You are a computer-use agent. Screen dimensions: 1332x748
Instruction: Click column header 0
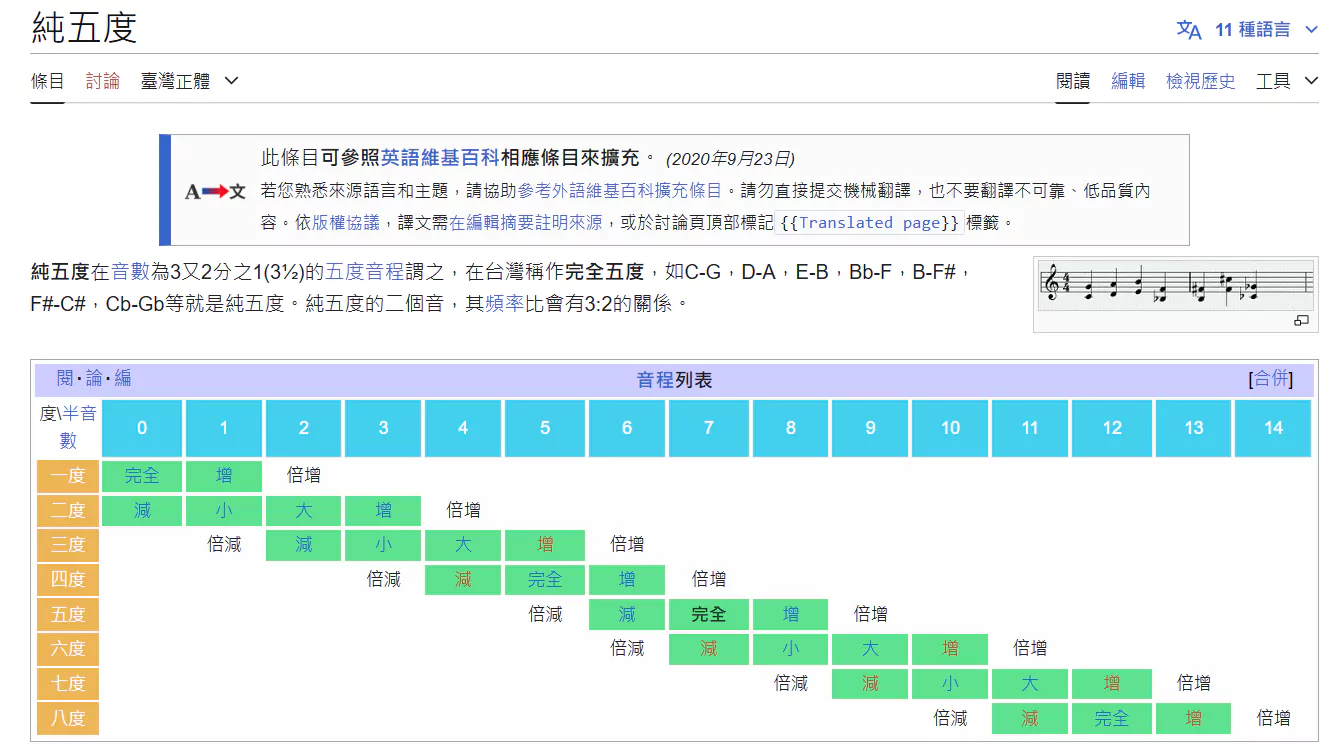point(142,428)
